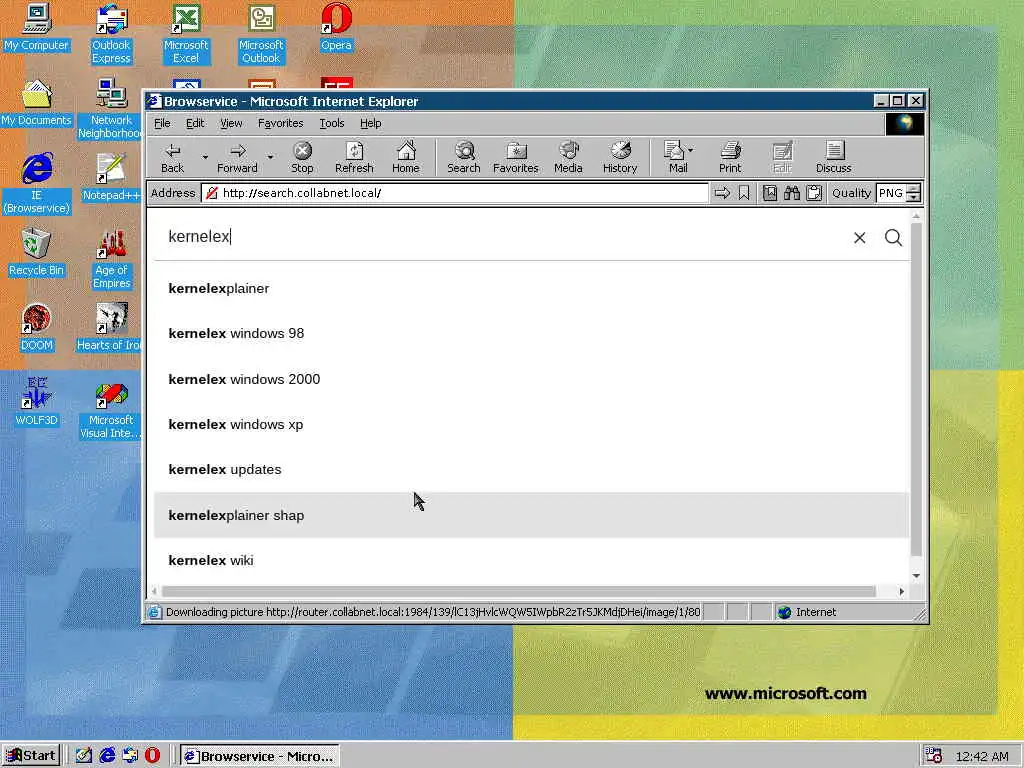This screenshot has height=768, width=1024.
Task: Open the Back history dropdown arrow
Action: pyautogui.click(x=205, y=157)
